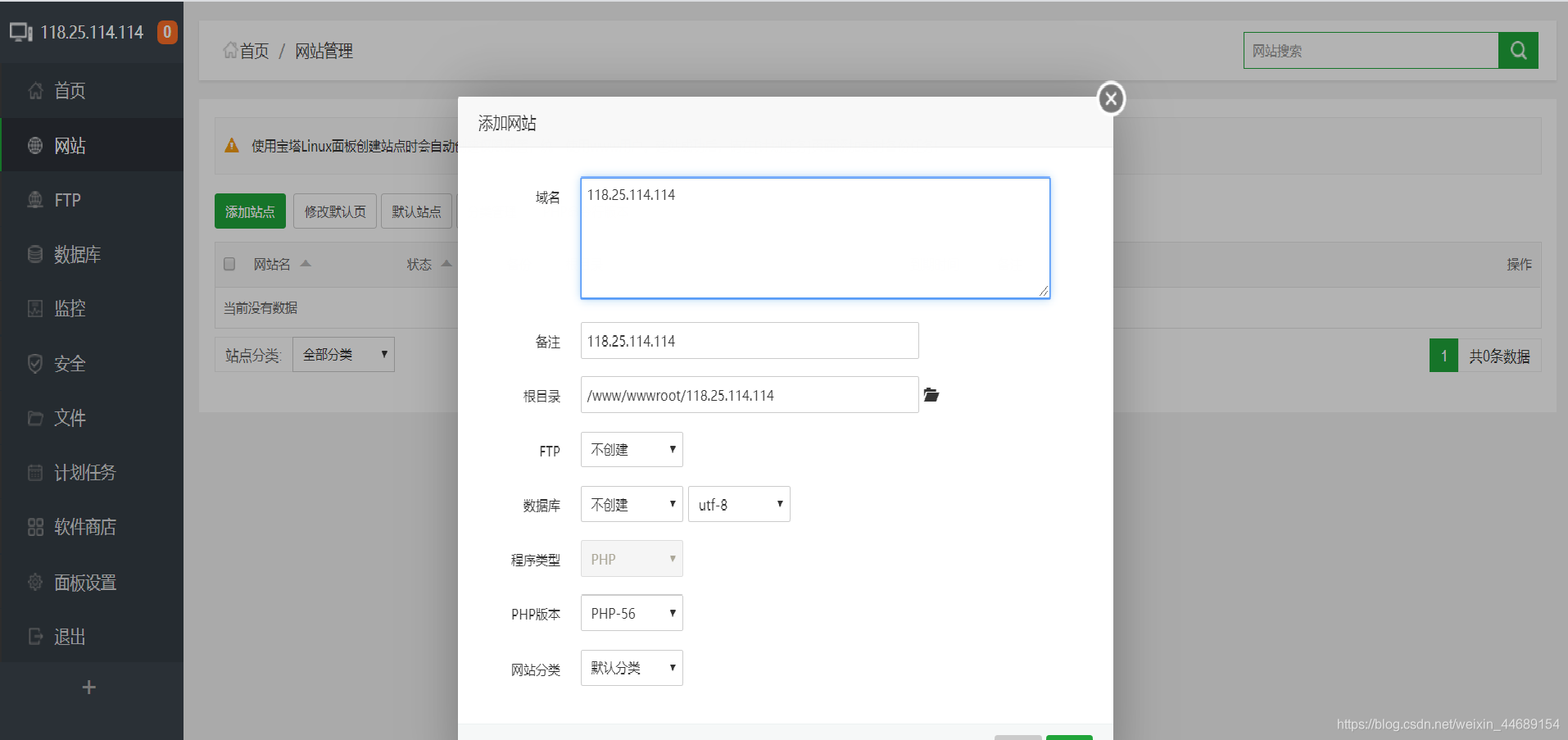Image resolution: width=1568 pixels, height=740 pixels.
Task: Open the 数据库 sidebar item
Action: point(92,254)
